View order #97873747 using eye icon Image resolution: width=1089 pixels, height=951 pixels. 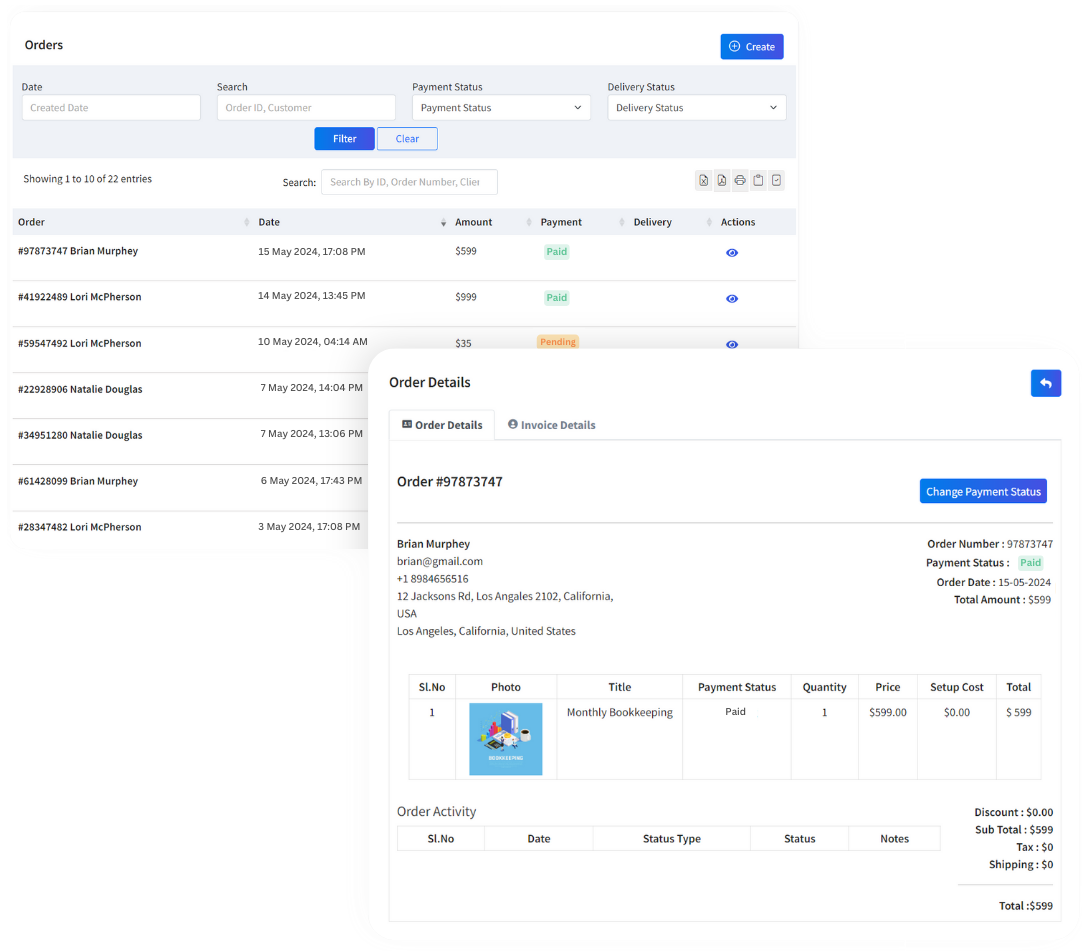(732, 253)
